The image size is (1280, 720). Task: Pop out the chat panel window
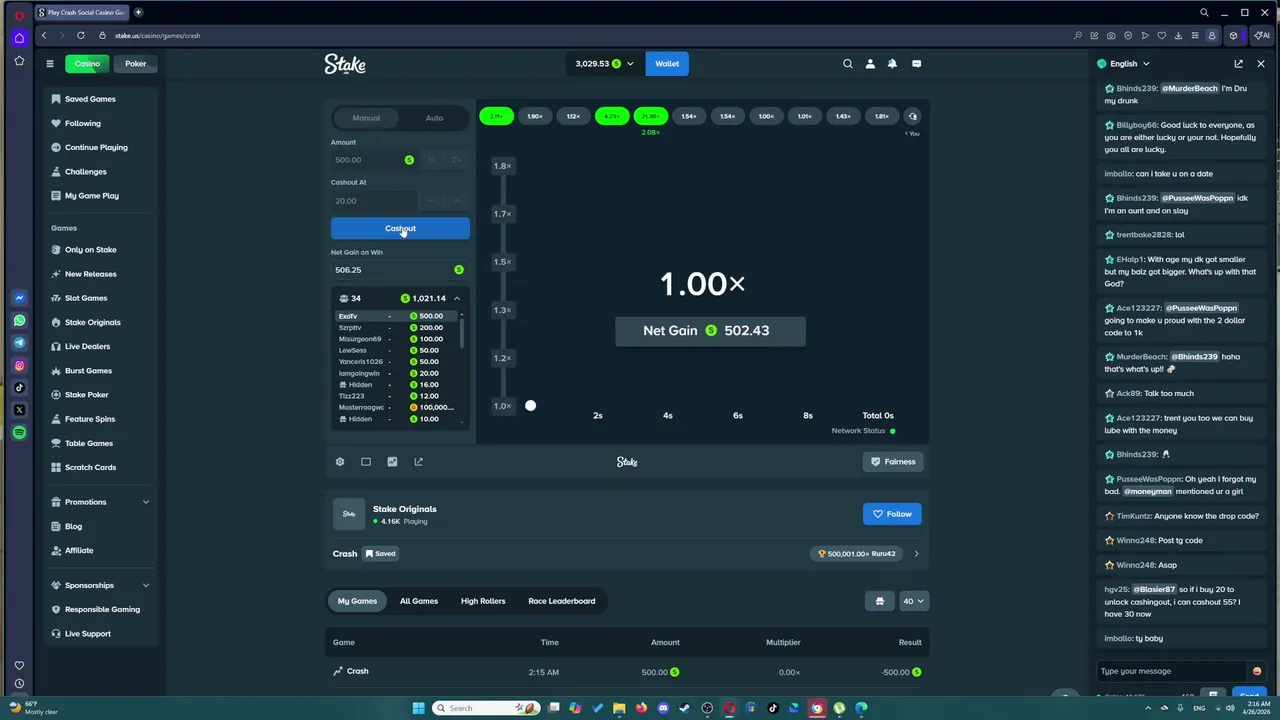(1238, 64)
